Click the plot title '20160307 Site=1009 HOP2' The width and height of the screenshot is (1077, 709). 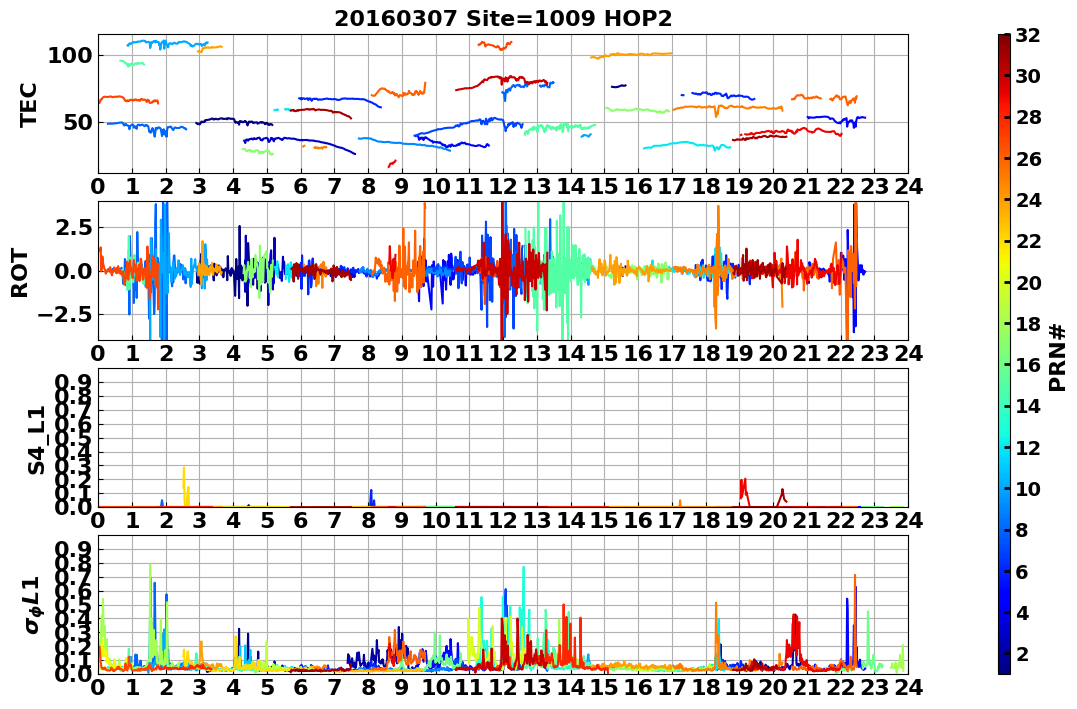point(503,19)
